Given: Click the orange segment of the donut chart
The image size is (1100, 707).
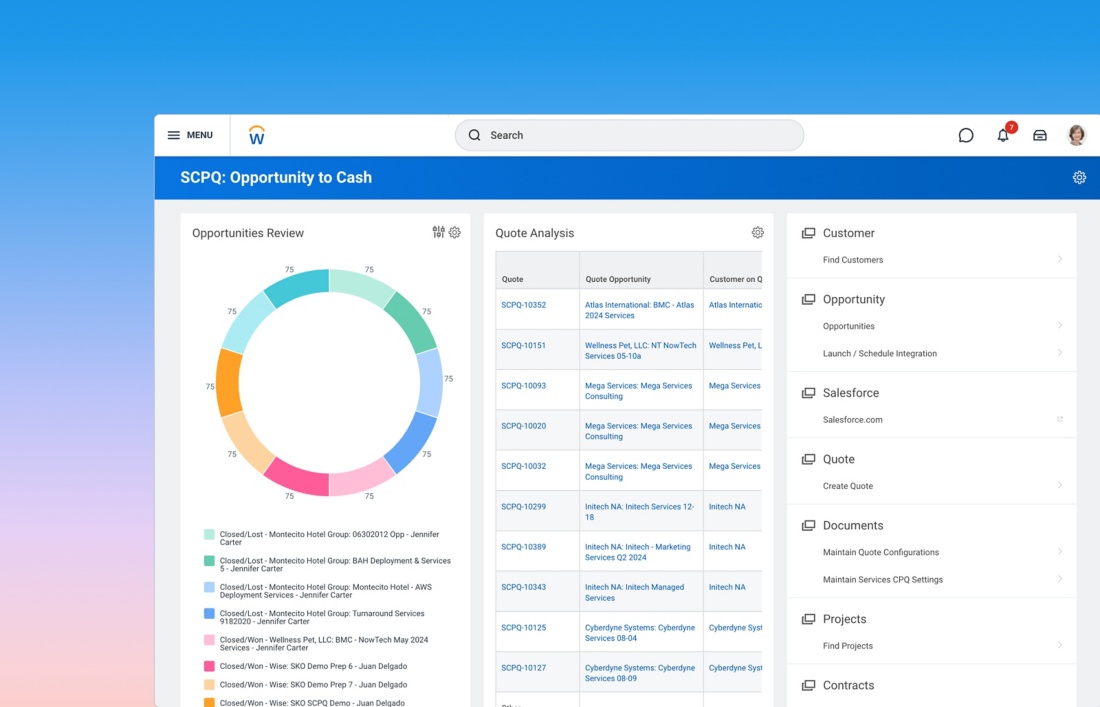Looking at the screenshot, I should point(229,383).
